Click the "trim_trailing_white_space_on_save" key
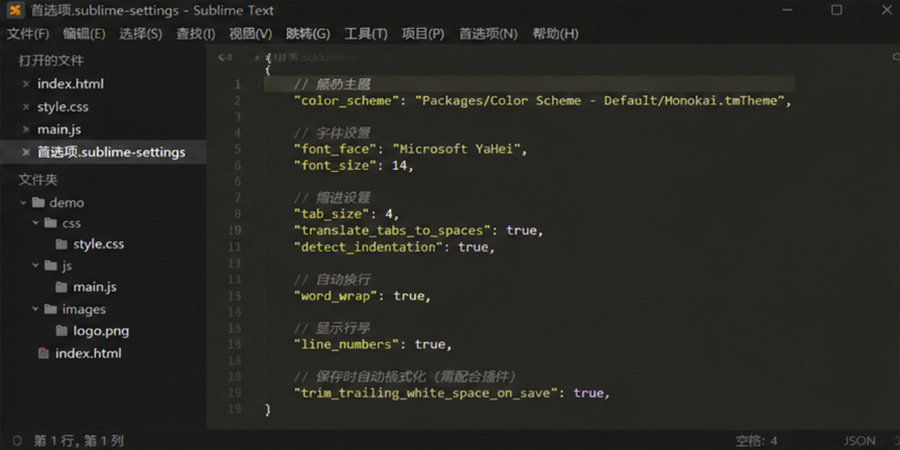Viewport: 900px width, 450px height. click(426, 393)
